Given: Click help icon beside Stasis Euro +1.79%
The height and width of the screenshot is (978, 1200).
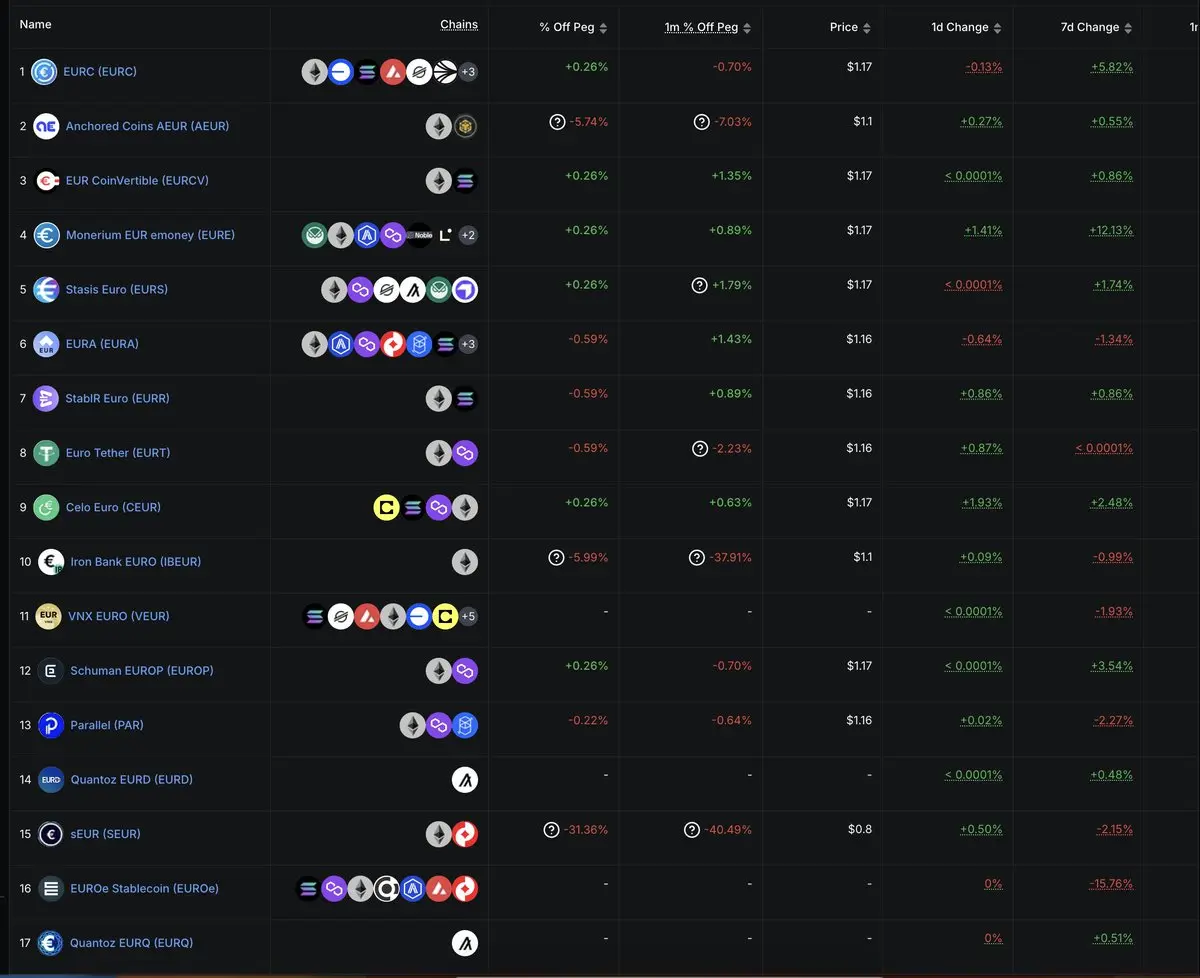Looking at the screenshot, I should pyautogui.click(x=700, y=285).
